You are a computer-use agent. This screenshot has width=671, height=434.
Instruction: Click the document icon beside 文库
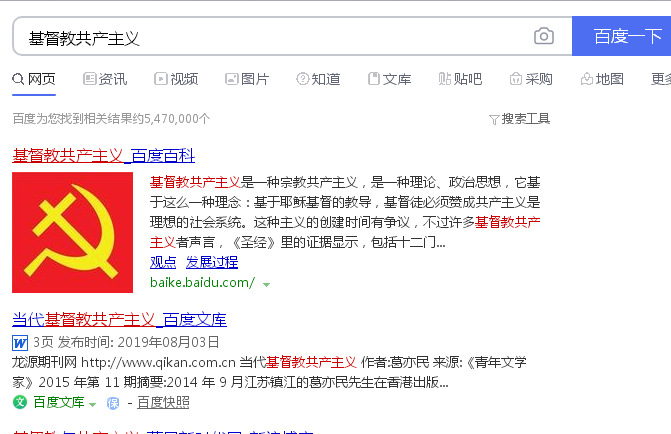374,79
